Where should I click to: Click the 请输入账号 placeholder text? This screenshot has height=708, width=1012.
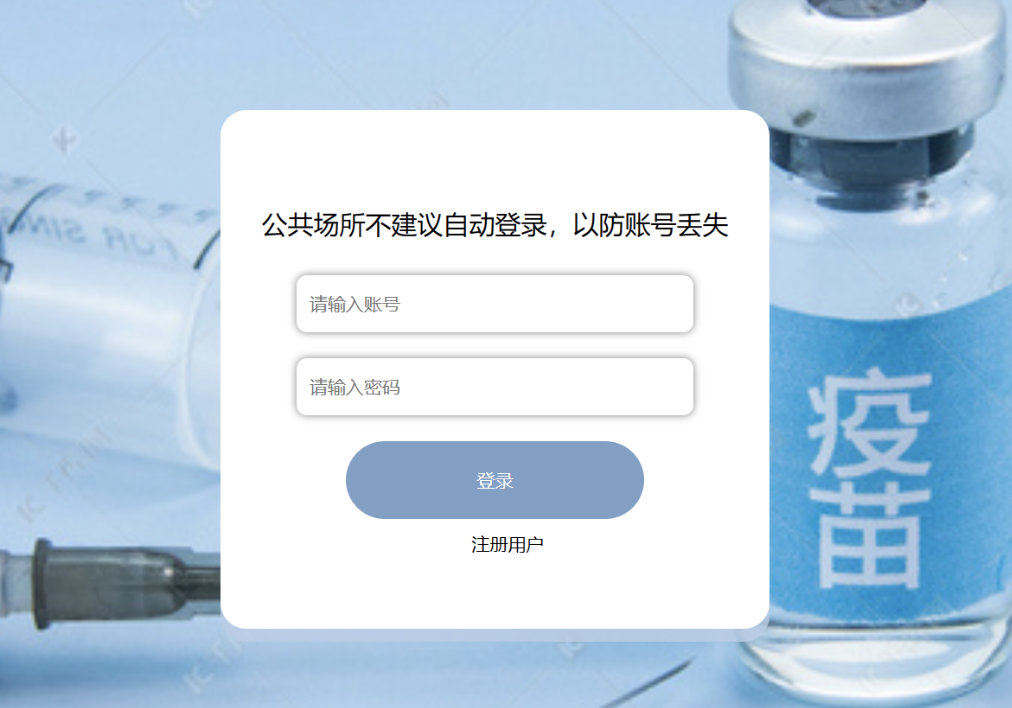click(x=354, y=304)
